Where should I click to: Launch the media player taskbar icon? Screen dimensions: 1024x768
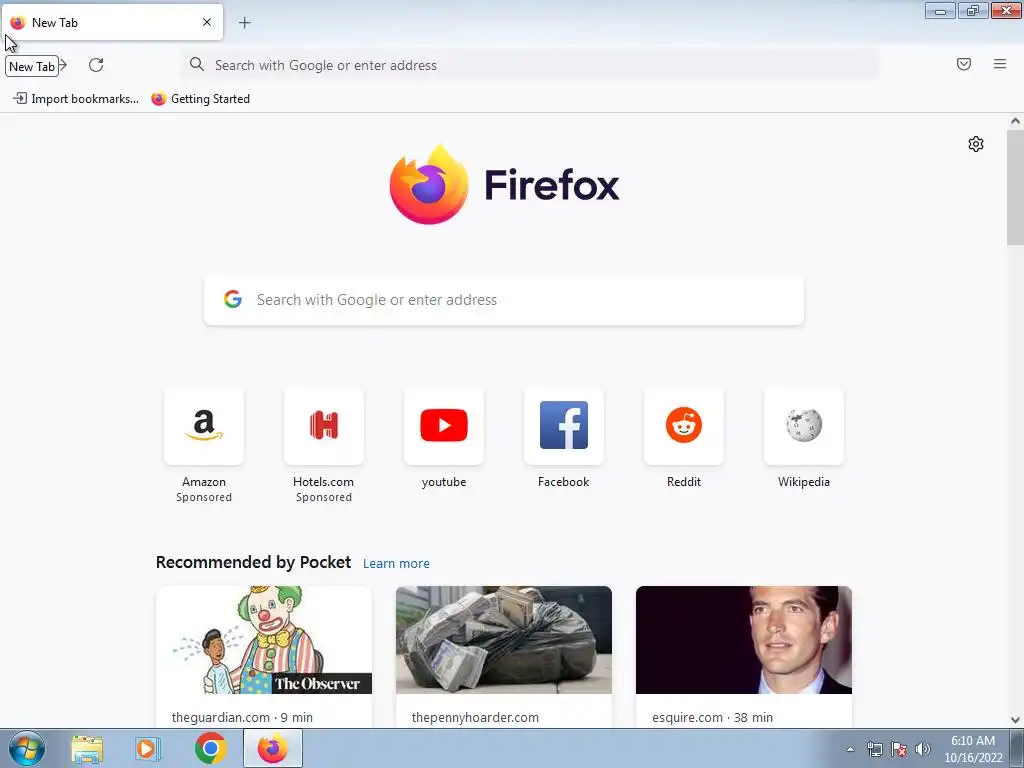pyautogui.click(x=148, y=748)
